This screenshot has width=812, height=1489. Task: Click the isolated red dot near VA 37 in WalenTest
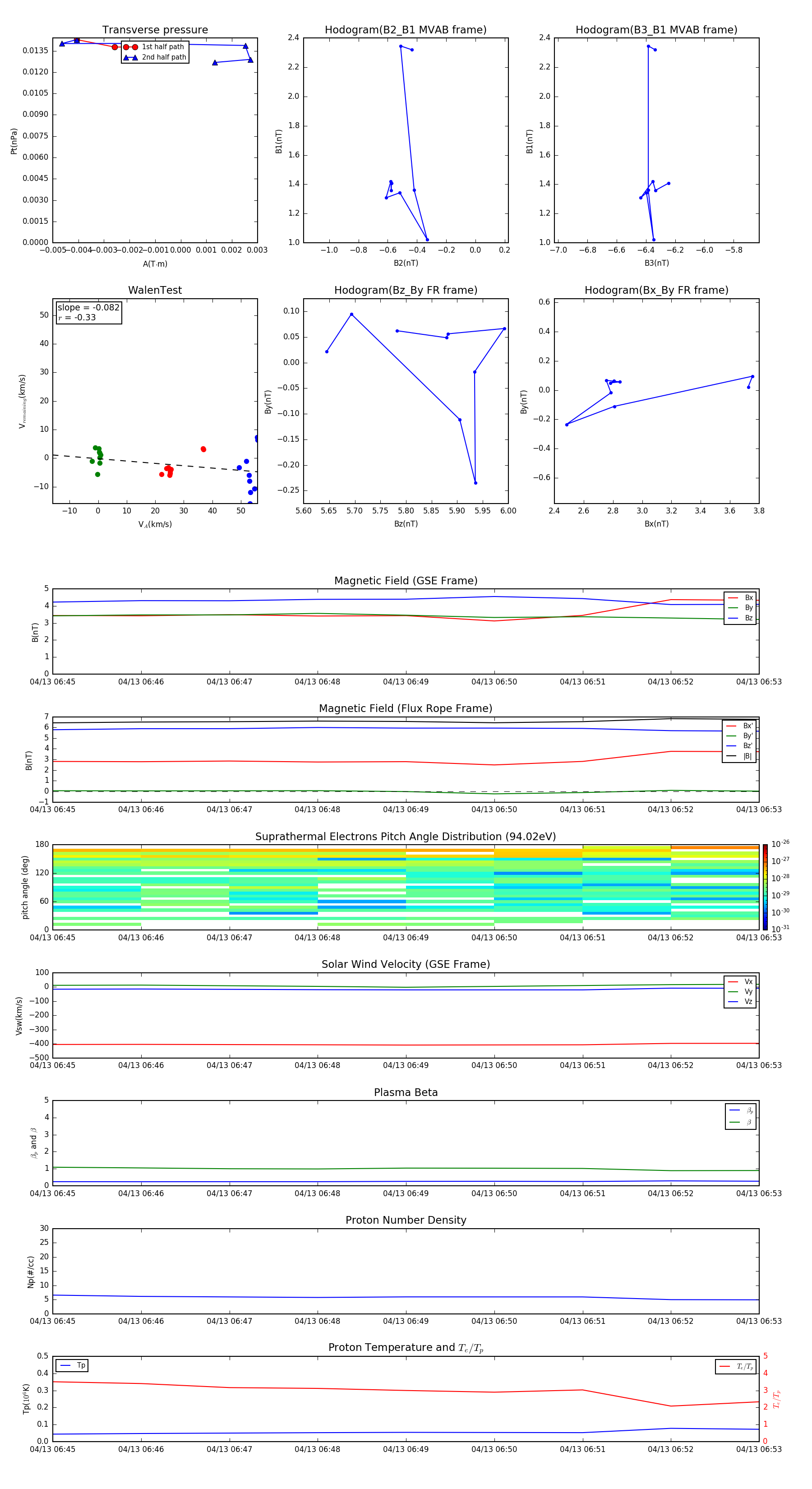pos(203,449)
